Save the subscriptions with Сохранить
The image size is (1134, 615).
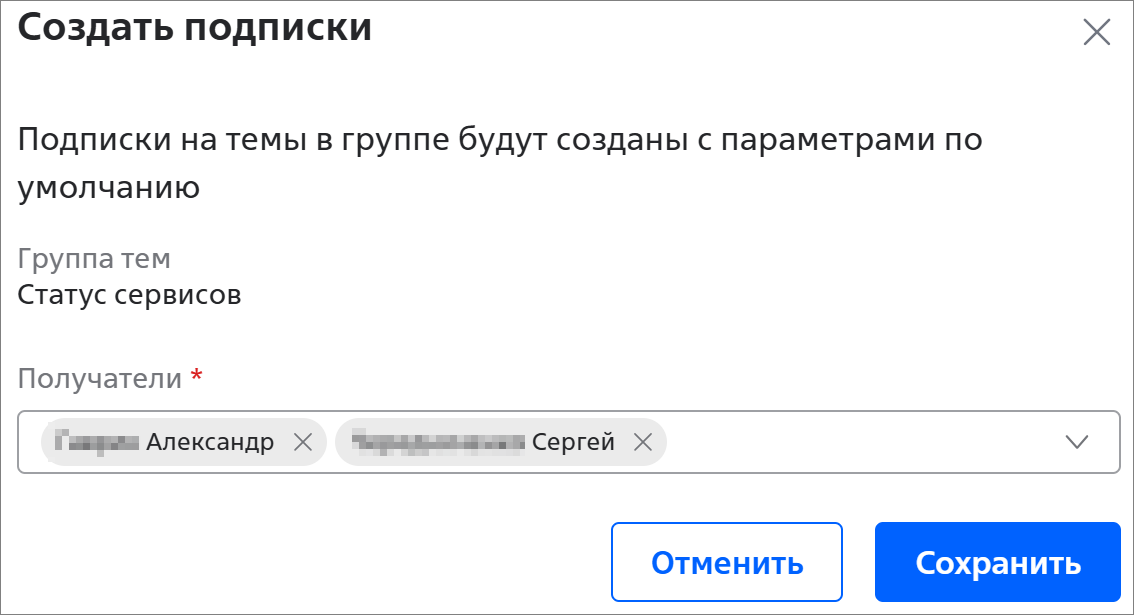click(x=997, y=562)
